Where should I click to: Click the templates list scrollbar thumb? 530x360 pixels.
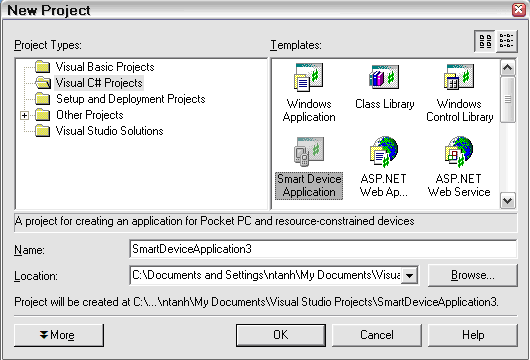[508, 99]
